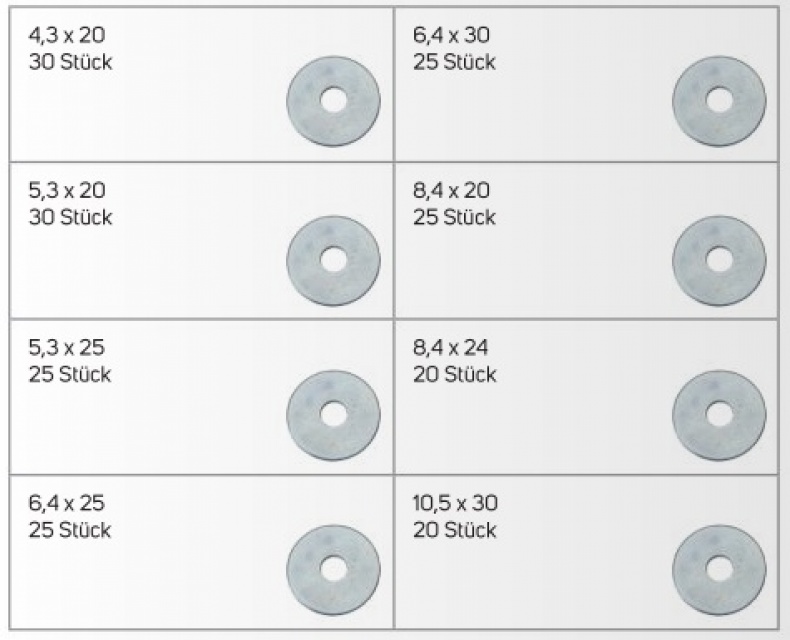Click the washer picture beside 8,4 x 24
The image size is (790, 640).
[x=719, y=415]
